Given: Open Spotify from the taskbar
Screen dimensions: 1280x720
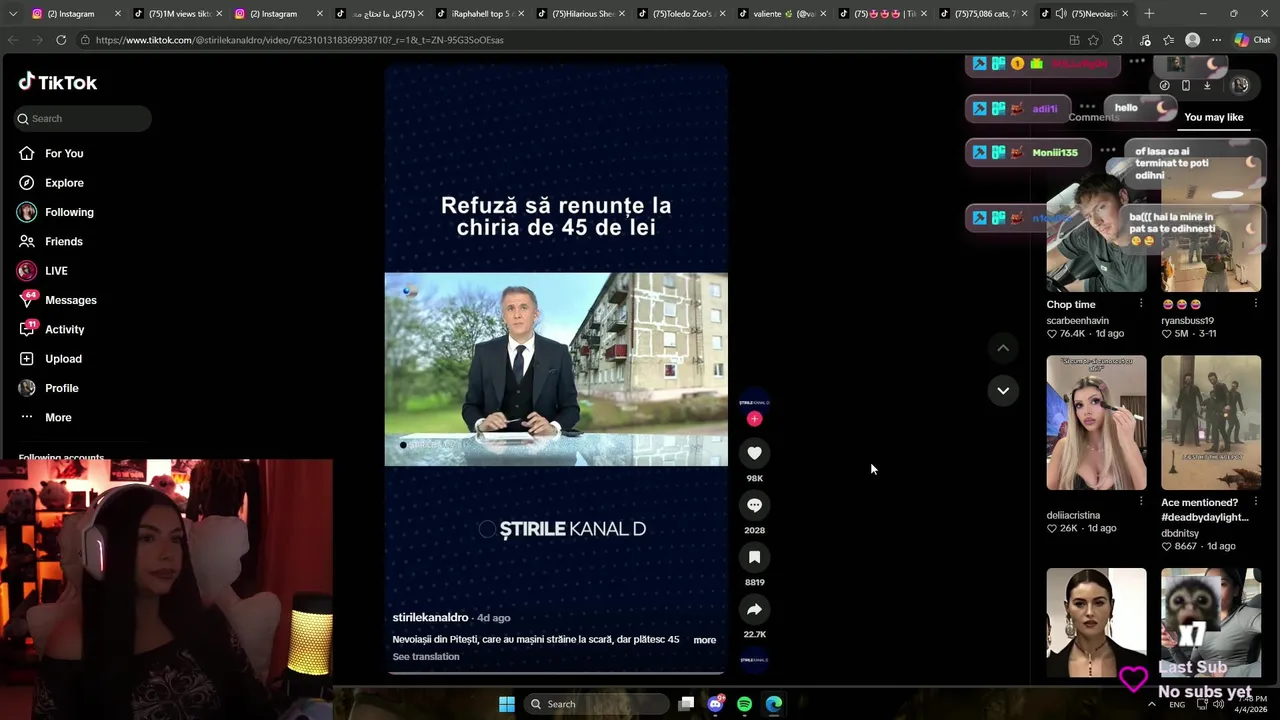Looking at the screenshot, I should 744,704.
